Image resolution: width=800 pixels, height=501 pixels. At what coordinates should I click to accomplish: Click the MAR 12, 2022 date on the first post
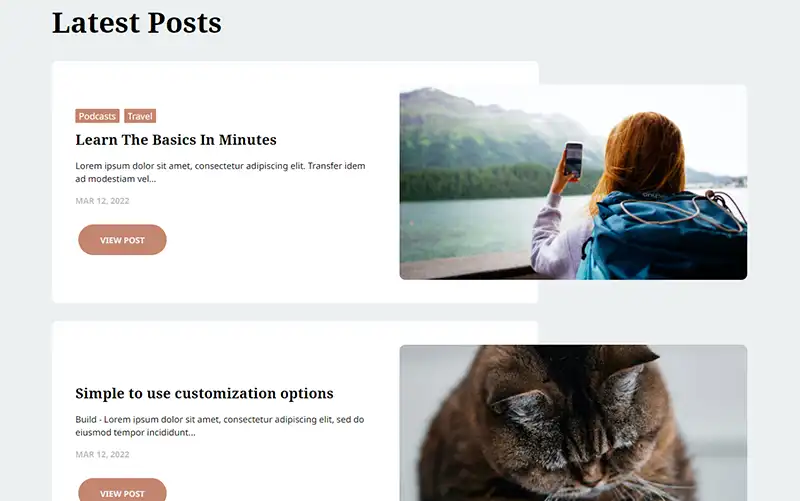pos(103,201)
